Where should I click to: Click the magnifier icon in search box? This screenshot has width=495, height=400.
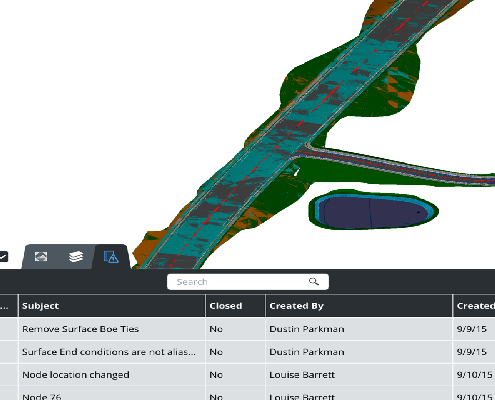point(313,282)
